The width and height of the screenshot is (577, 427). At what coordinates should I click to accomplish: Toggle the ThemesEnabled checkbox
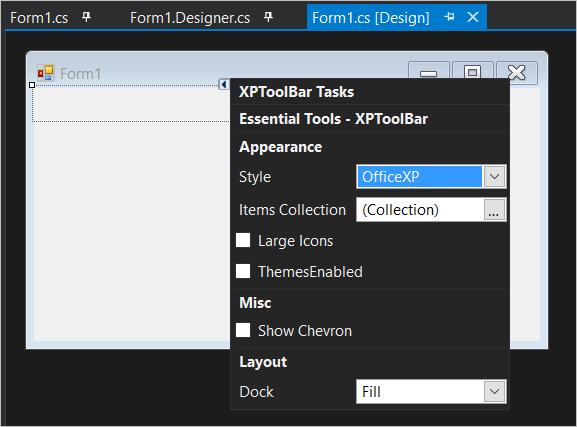pyautogui.click(x=243, y=271)
